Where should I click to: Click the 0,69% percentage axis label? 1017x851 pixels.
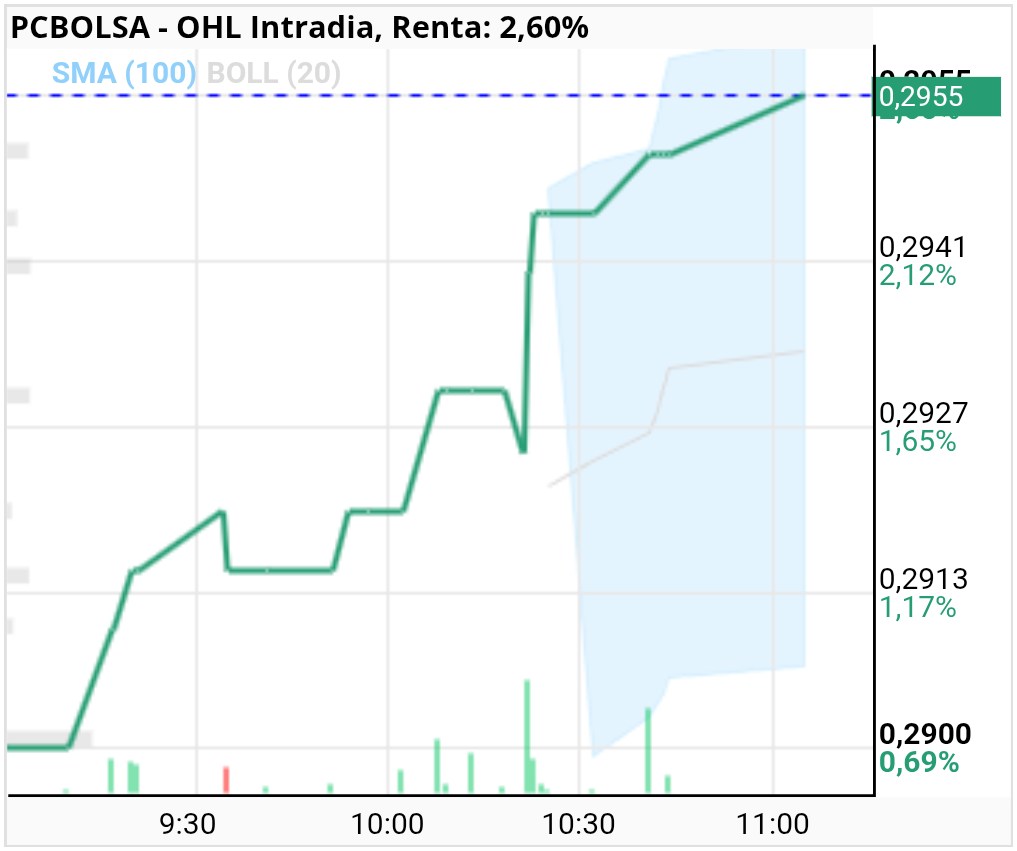click(x=918, y=761)
